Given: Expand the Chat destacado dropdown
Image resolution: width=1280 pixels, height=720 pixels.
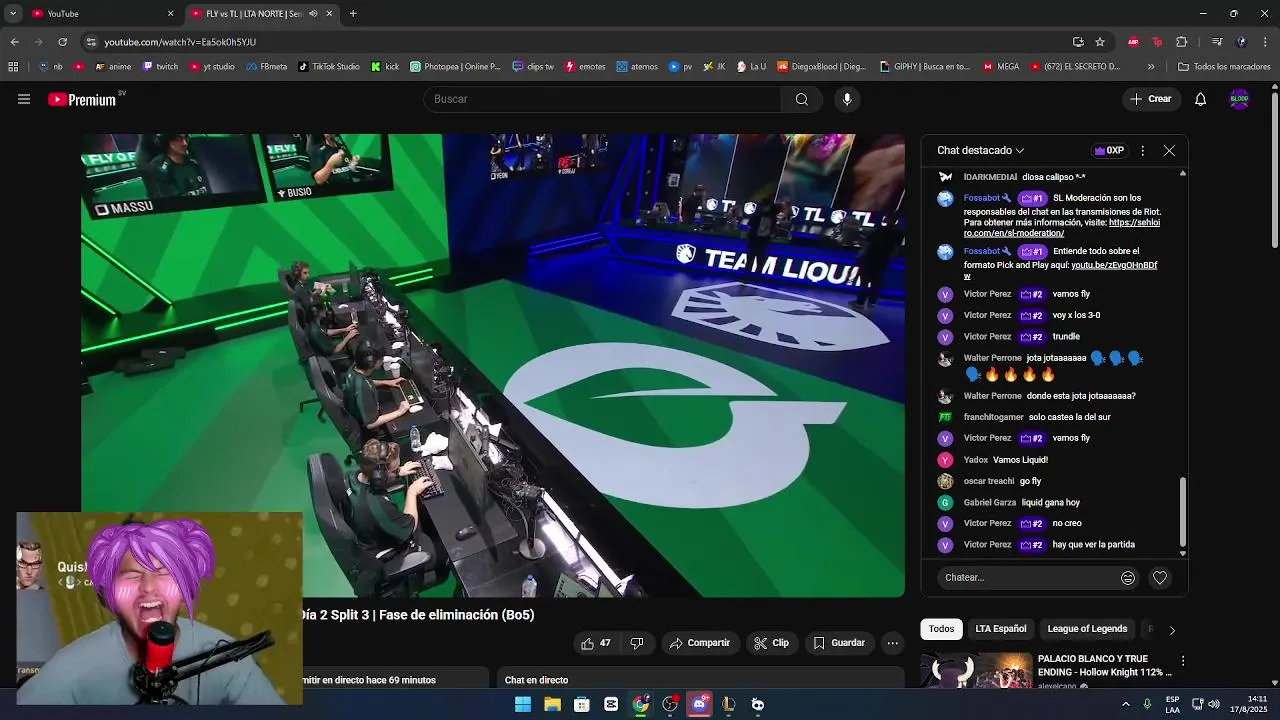Looking at the screenshot, I should click(980, 150).
